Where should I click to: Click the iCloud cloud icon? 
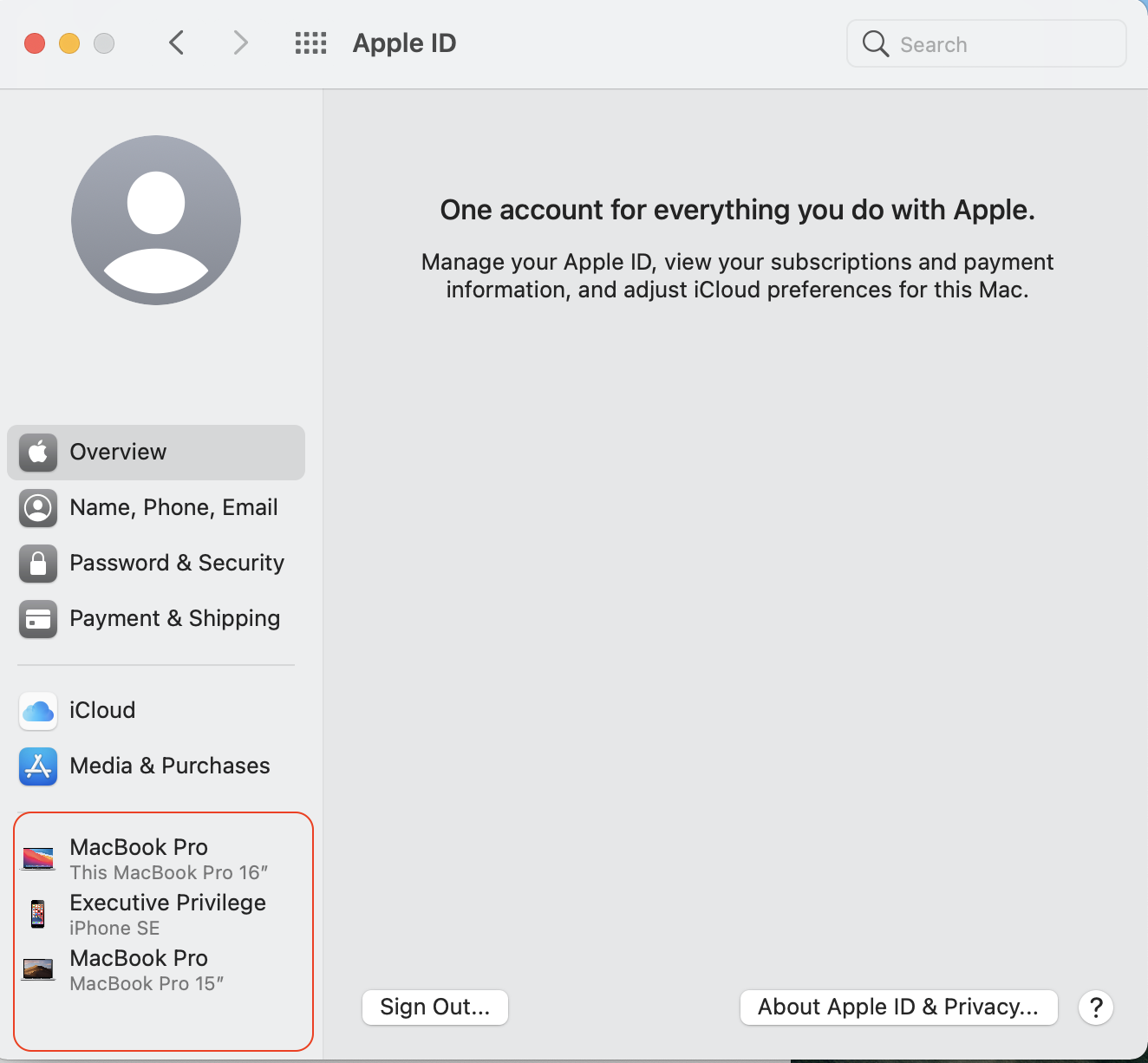pos(38,711)
